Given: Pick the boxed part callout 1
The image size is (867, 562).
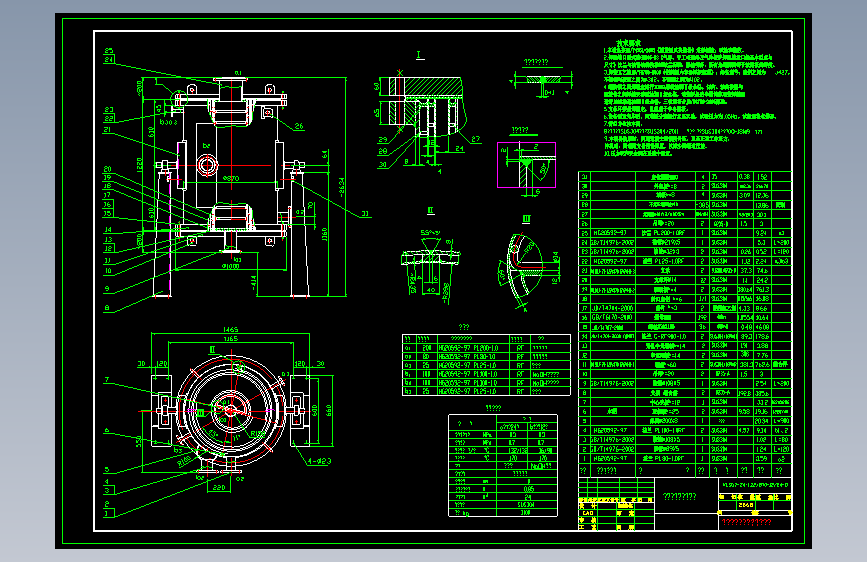Looking at the screenshot, I should (108, 513).
